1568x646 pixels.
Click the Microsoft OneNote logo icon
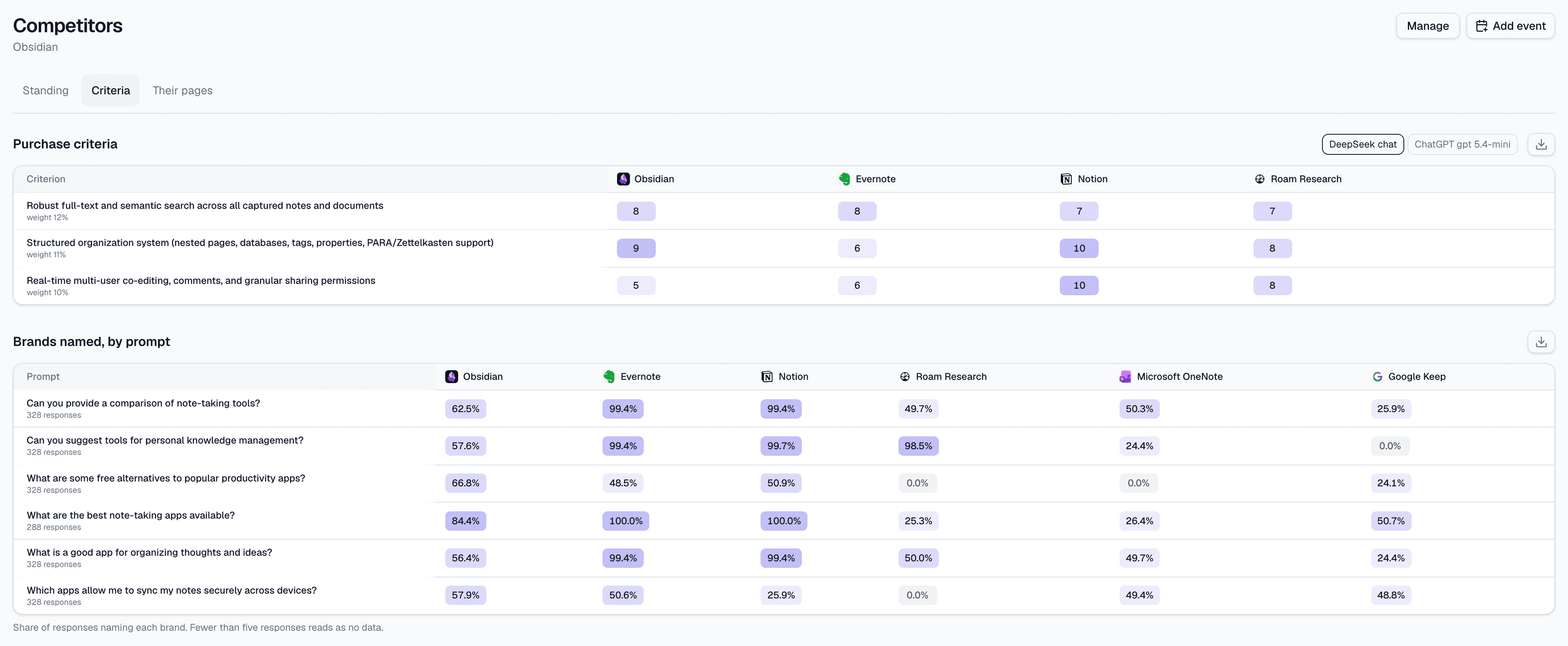[x=1125, y=377]
